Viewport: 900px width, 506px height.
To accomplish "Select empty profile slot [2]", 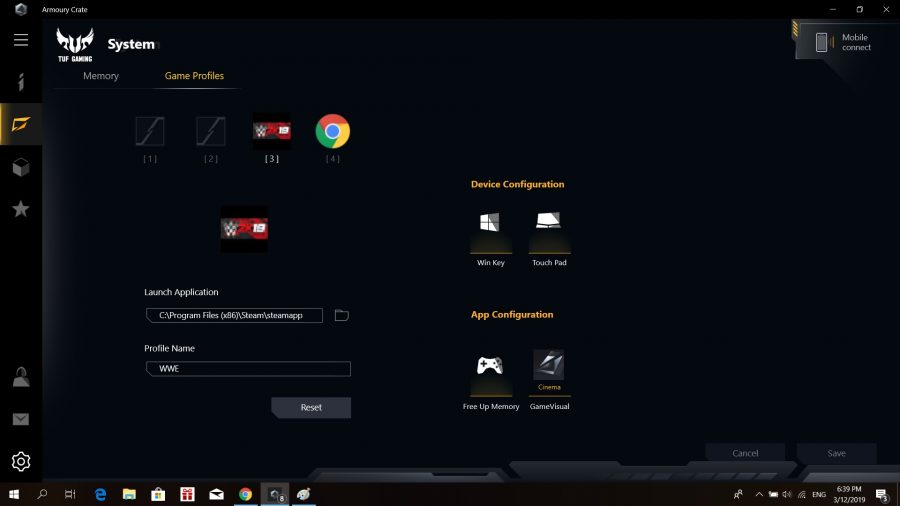I will pos(211,131).
